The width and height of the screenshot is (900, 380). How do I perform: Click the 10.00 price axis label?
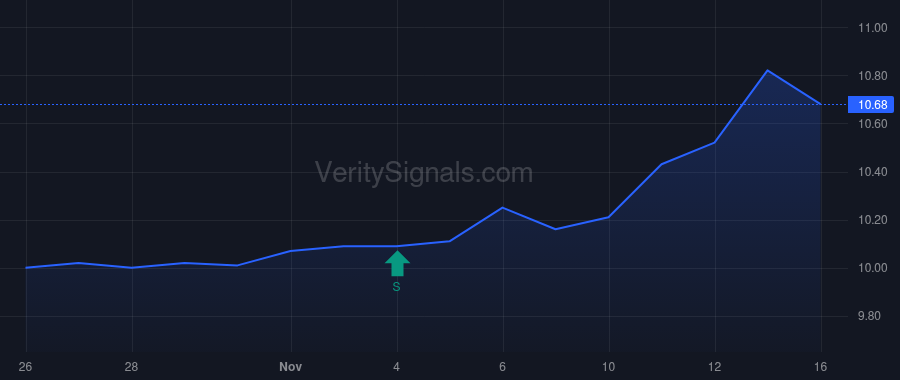point(872,269)
